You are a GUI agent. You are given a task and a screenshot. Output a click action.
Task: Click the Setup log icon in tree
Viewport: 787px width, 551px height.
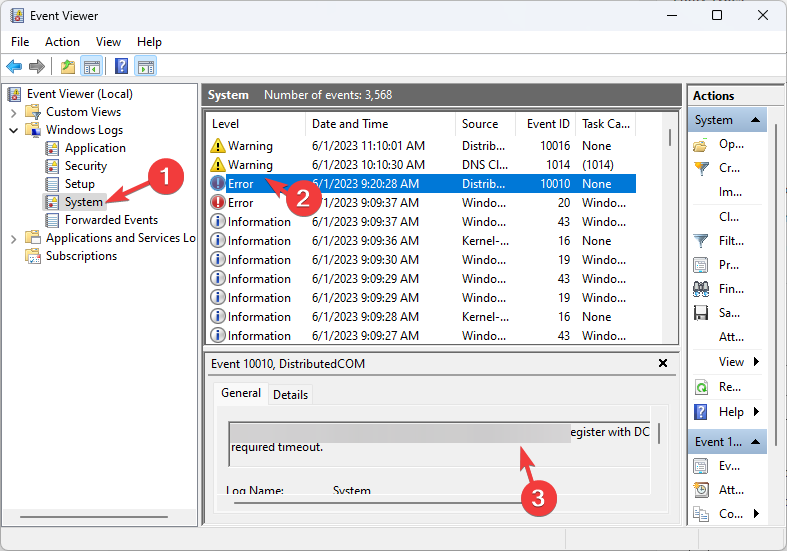(52, 184)
